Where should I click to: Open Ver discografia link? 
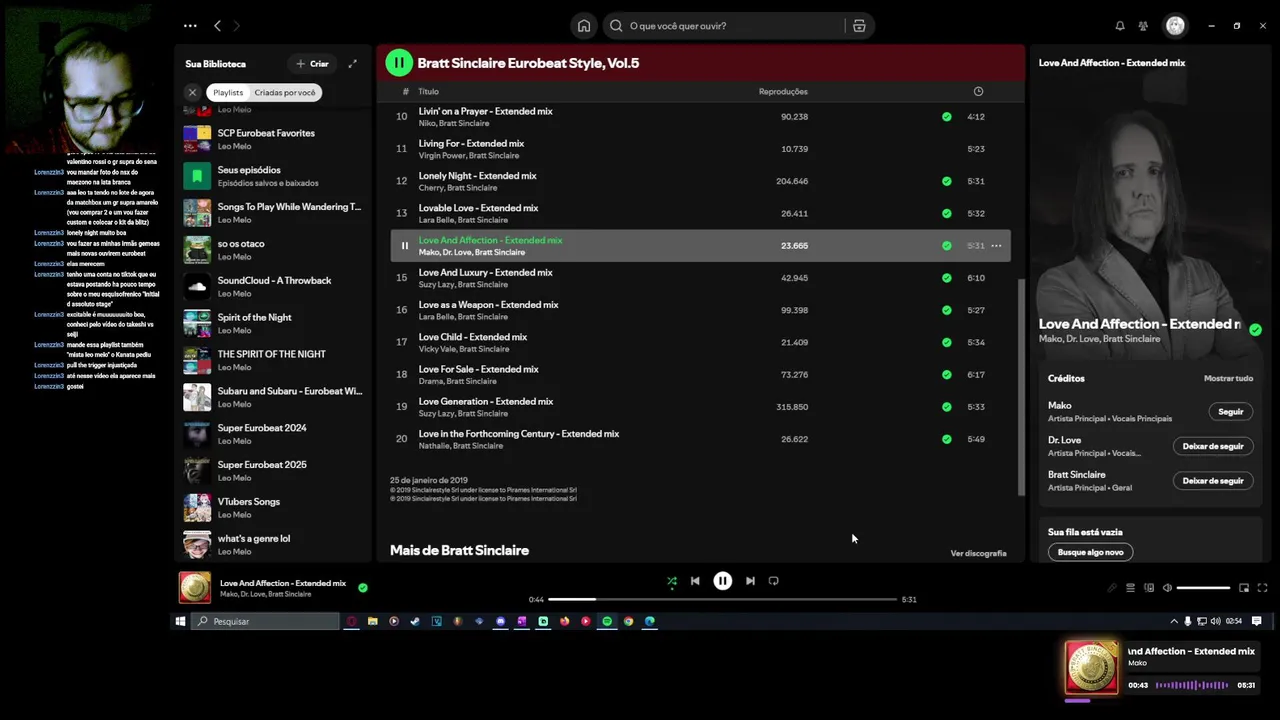[978, 553]
